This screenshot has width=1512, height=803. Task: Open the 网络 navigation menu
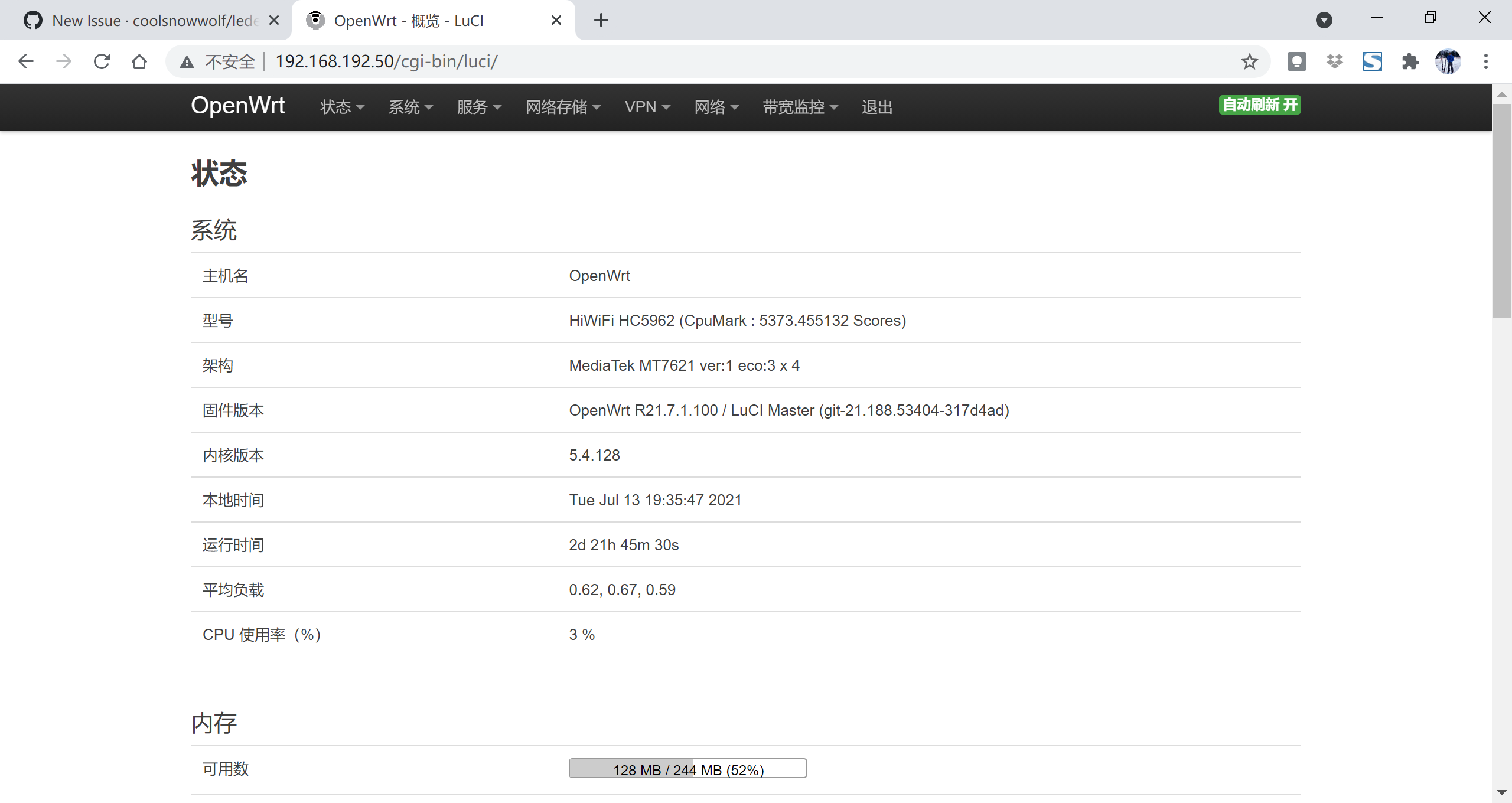(x=716, y=107)
